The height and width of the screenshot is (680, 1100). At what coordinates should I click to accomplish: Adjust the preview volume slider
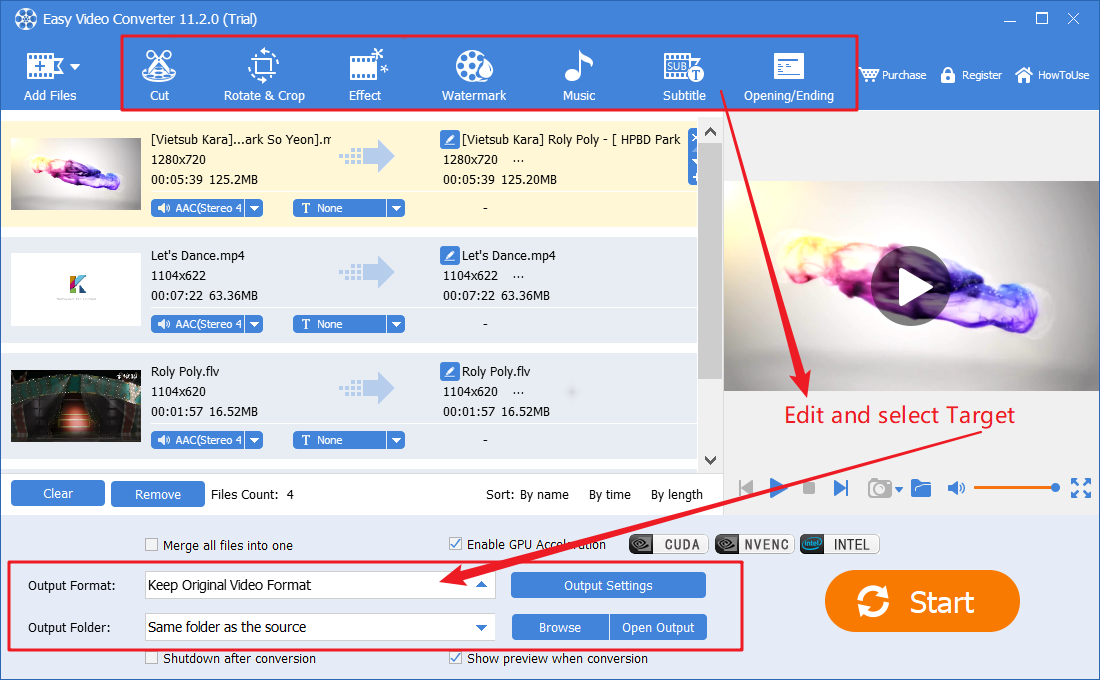pos(1017,488)
